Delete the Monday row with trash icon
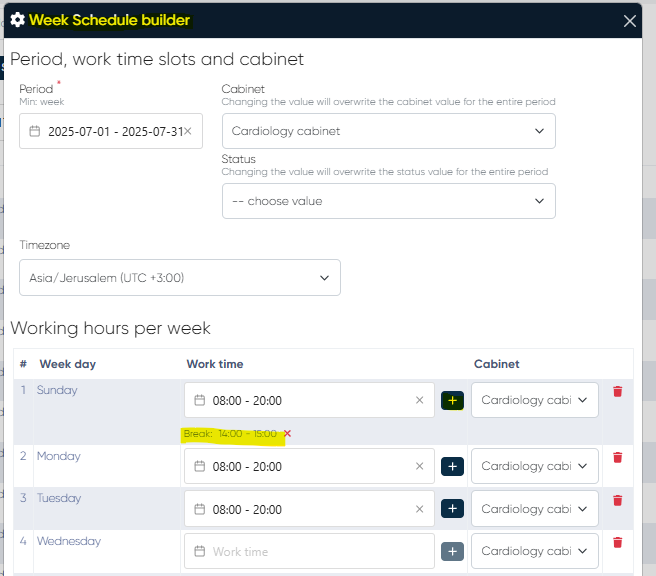 pyautogui.click(x=617, y=457)
